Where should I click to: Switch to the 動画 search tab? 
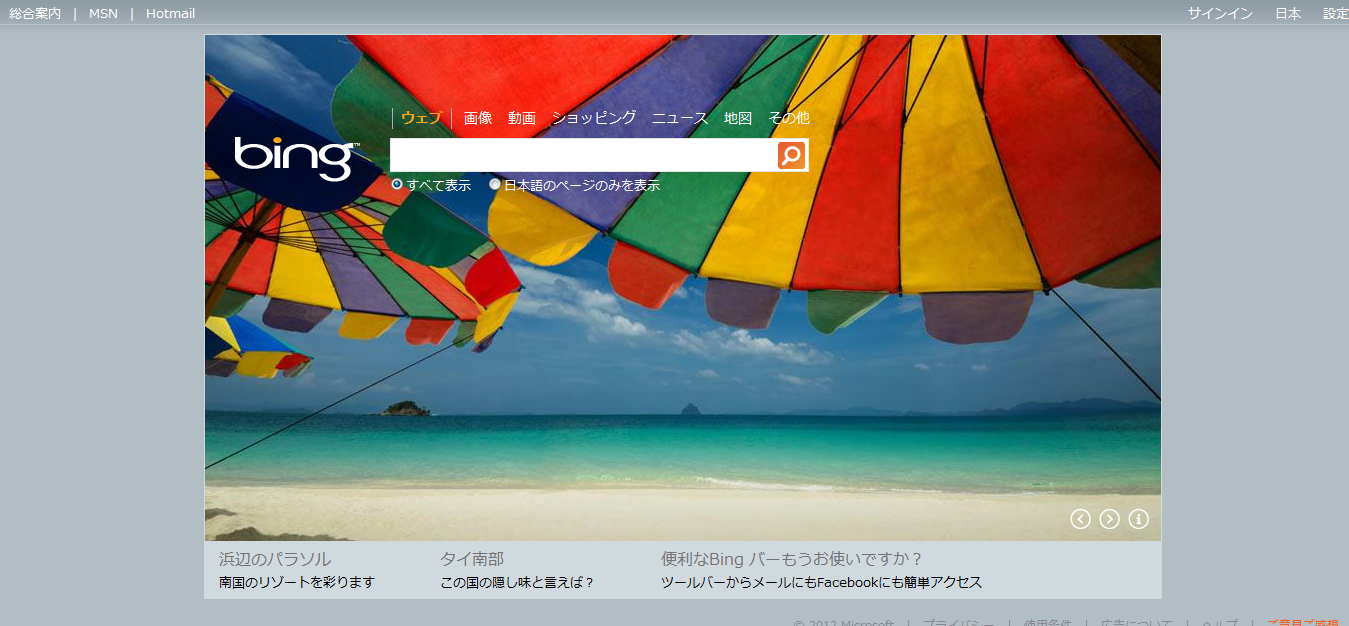point(522,118)
